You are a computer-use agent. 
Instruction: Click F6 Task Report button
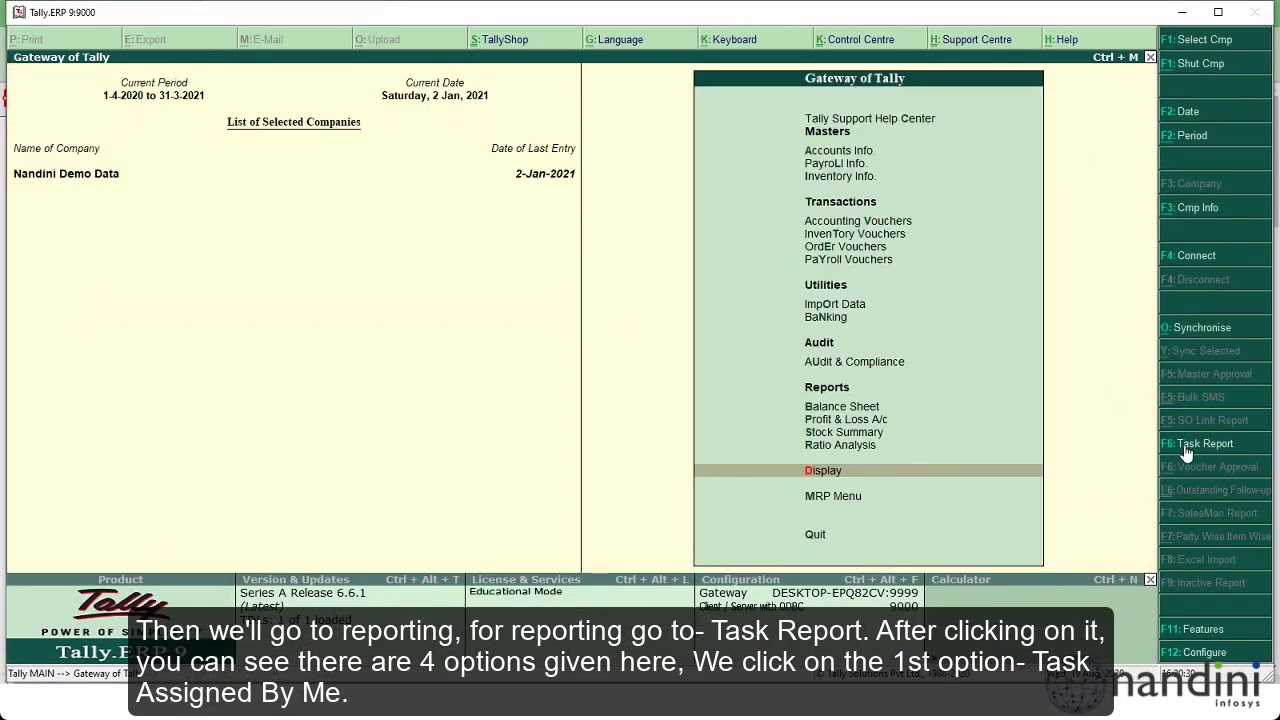pyautogui.click(x=1215, y=444)
